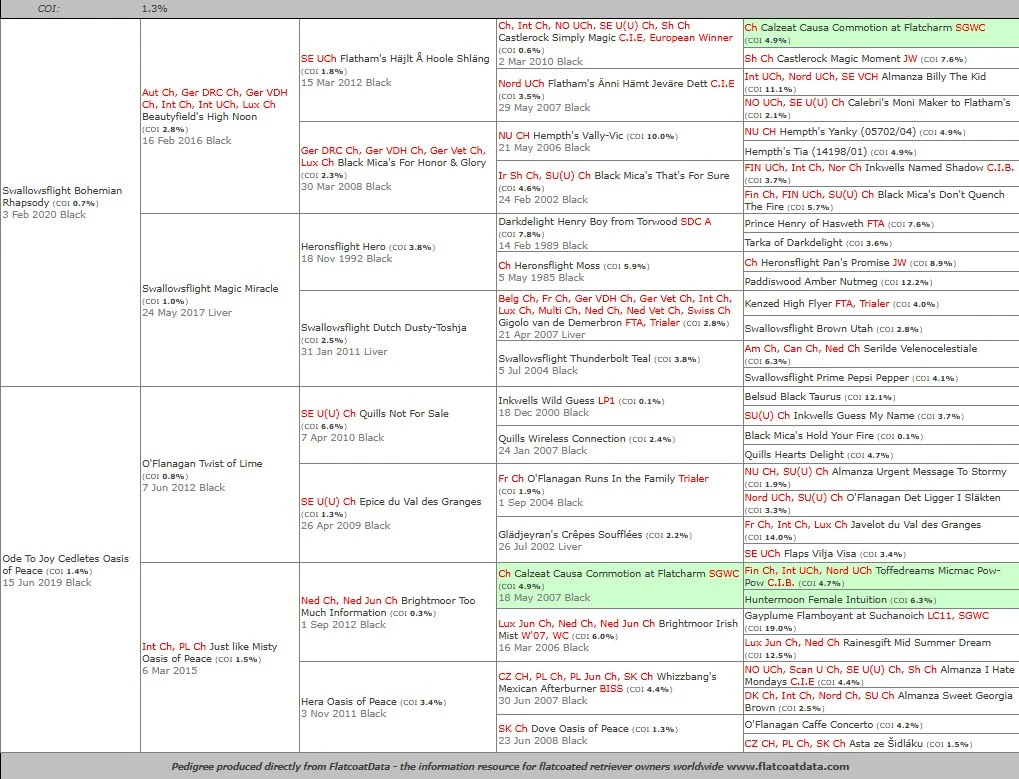Open "Epice du Val des Granges"
1019x779 pixels.
[420, 502]
